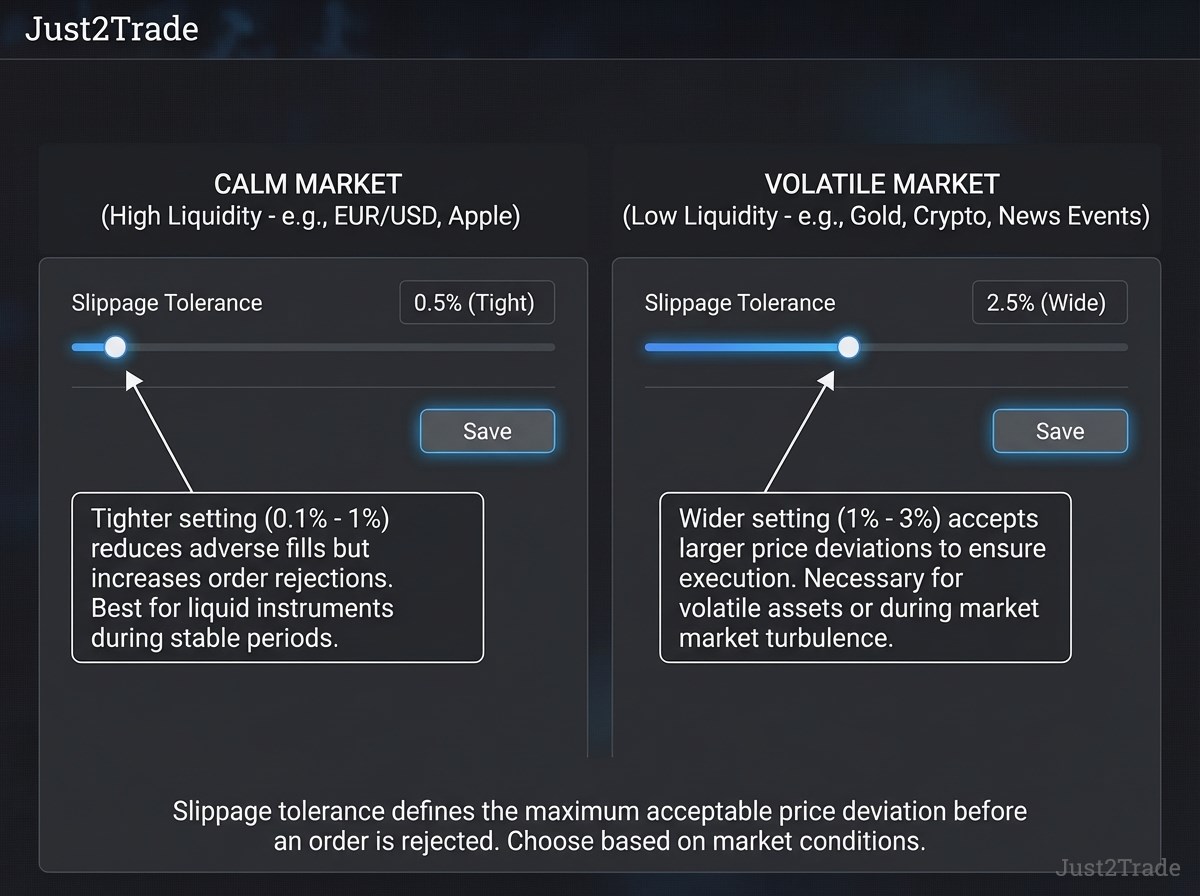
Task: Click the Calm Market slippage slider handle
Action: coord(115,347)
